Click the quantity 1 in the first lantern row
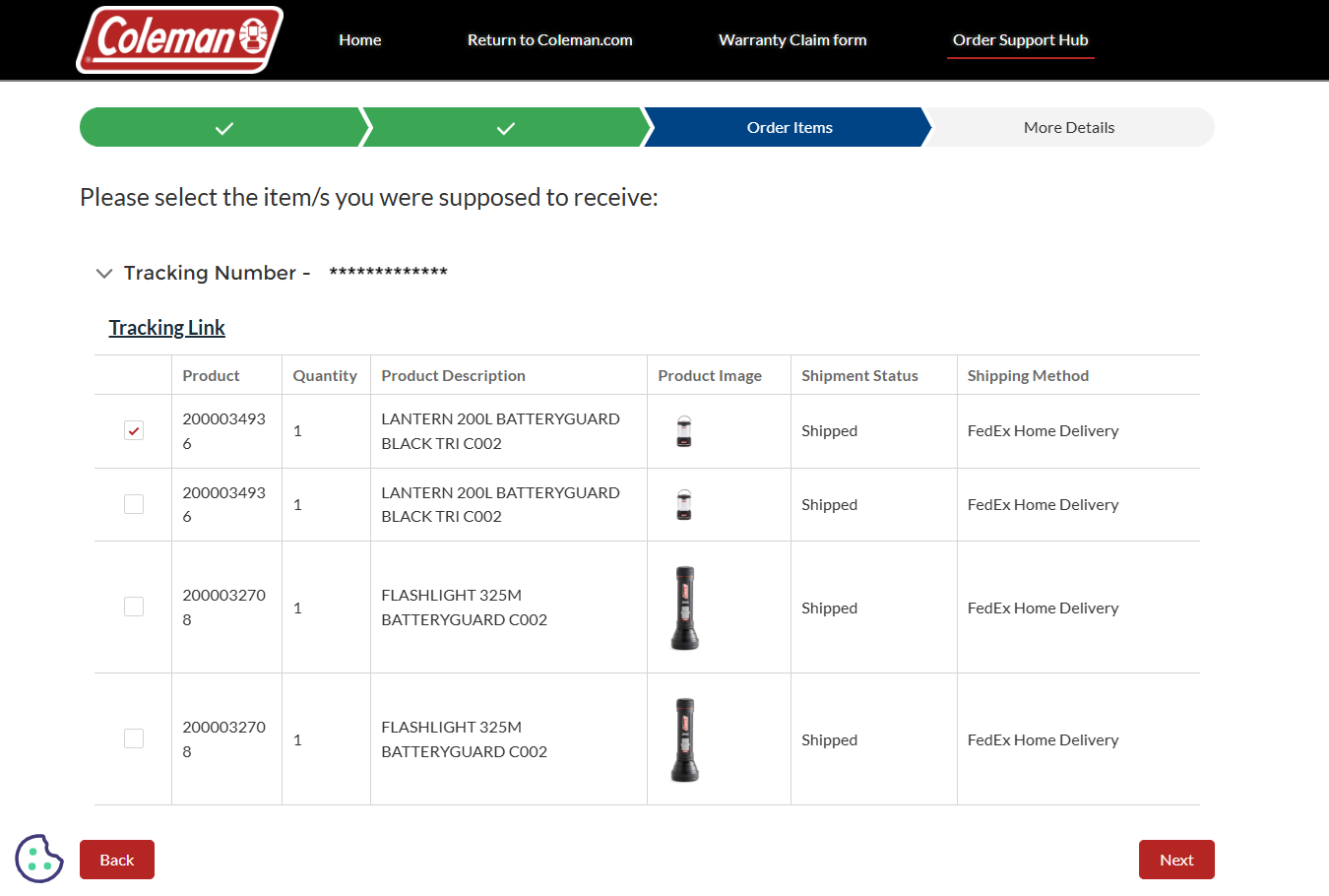This screenshot has width=1329, height=896. tap(297, 431)
